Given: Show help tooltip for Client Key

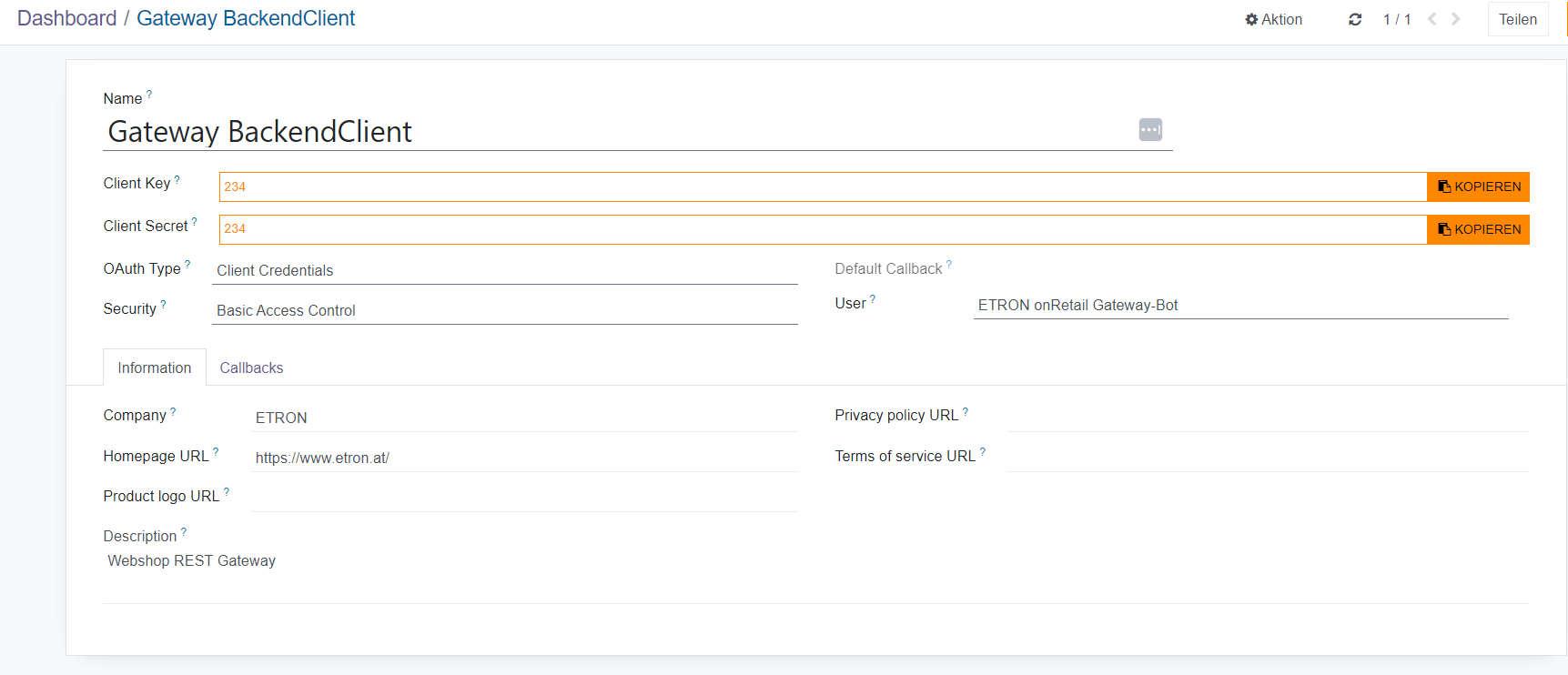Looking at the screenshot, I should pos(177,180).
